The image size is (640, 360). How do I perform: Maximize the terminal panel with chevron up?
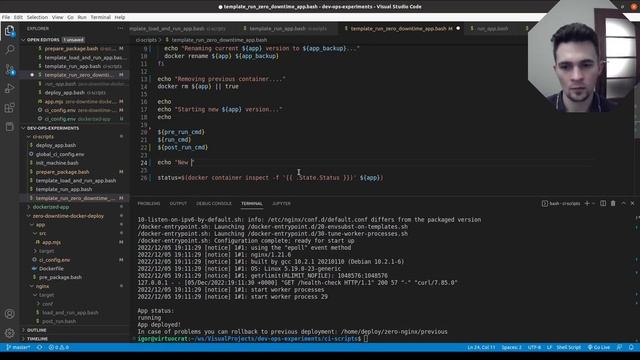click(x=623, y=203)
